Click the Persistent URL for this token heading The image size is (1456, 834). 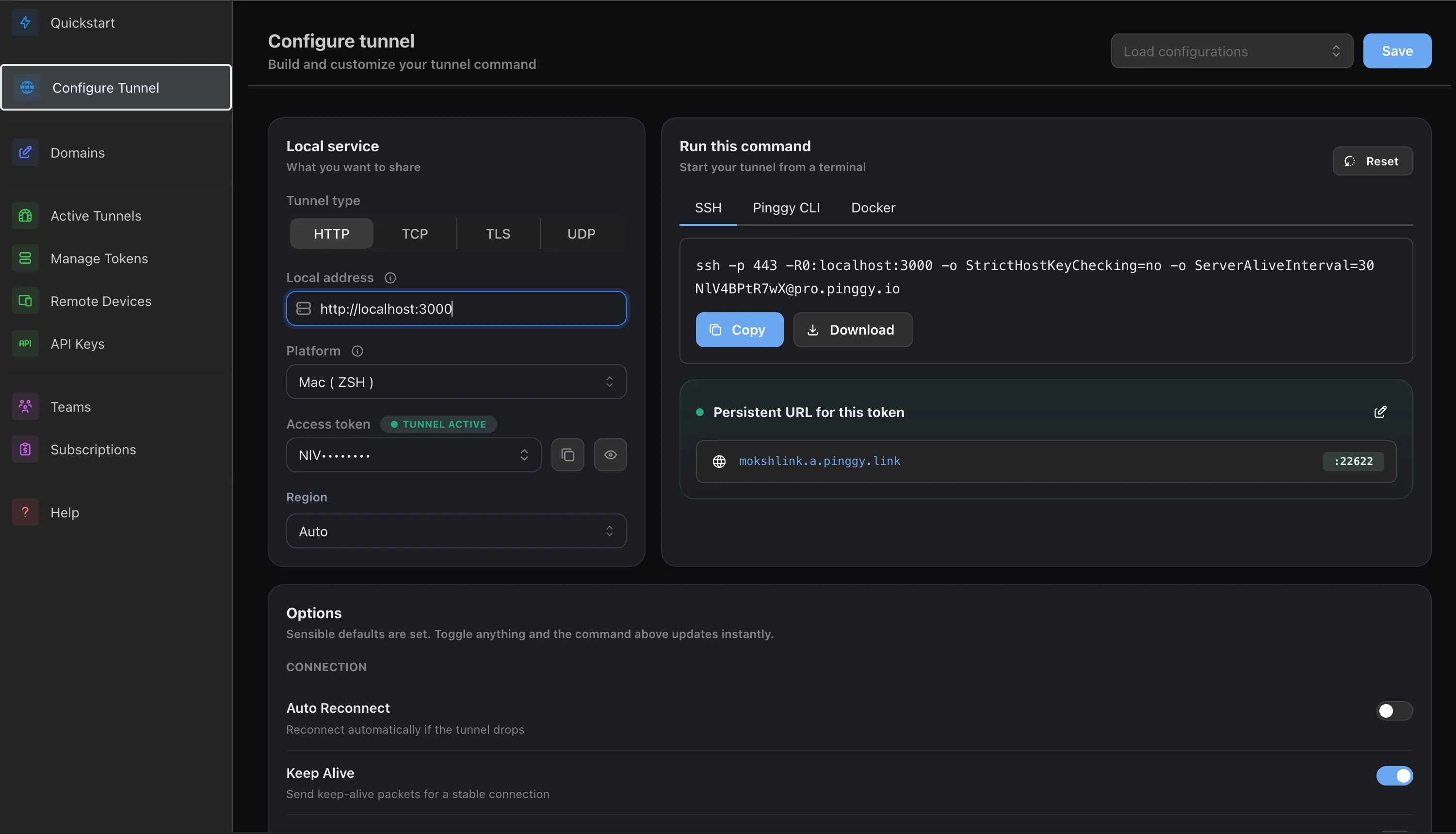coord(809,413)
